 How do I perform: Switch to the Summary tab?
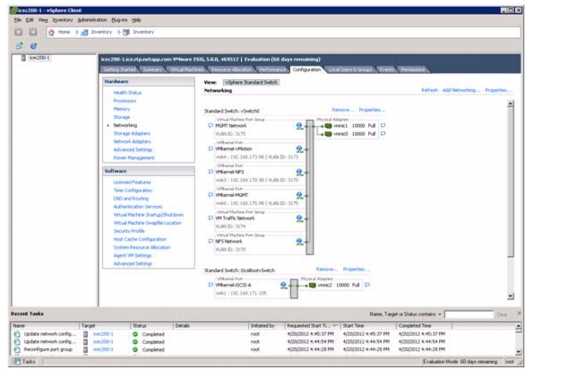(152, 69)
